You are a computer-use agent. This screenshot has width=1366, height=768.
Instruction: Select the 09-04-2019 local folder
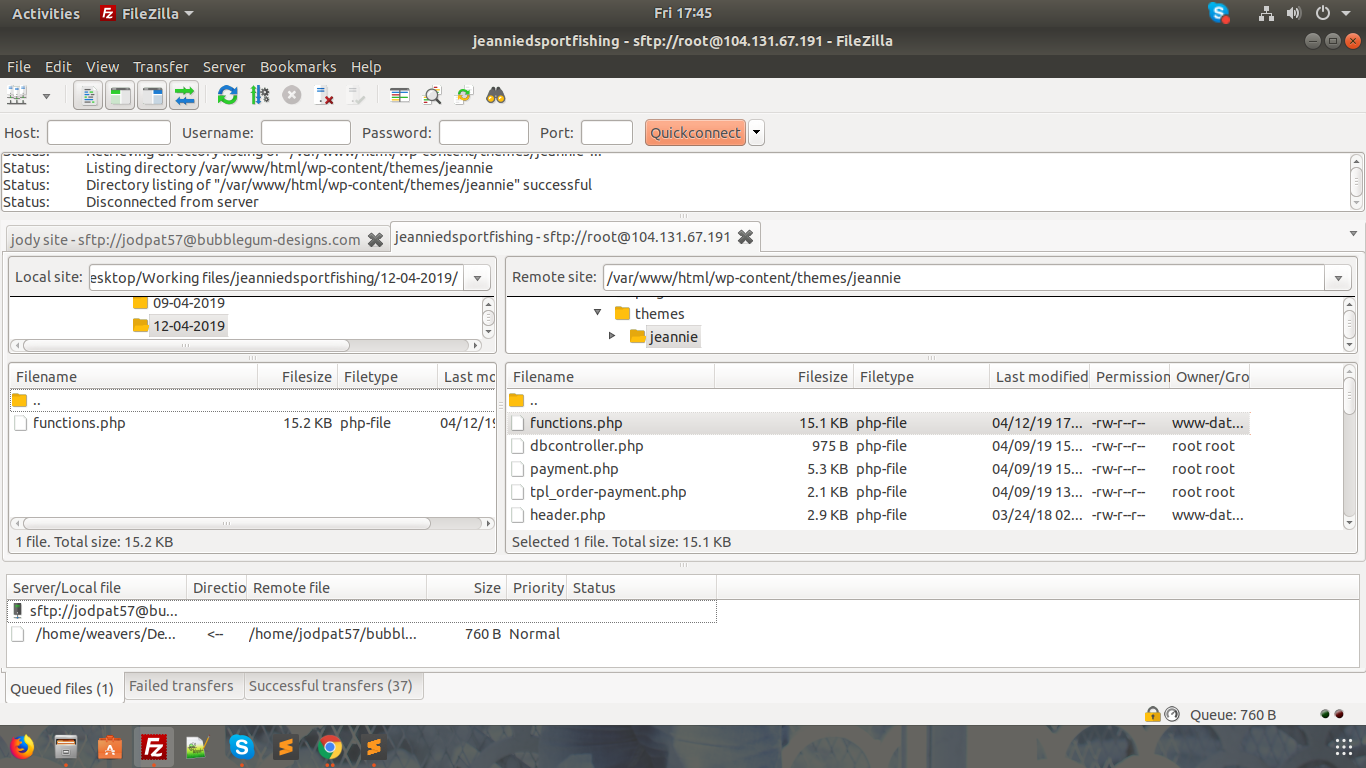point(188,303)
